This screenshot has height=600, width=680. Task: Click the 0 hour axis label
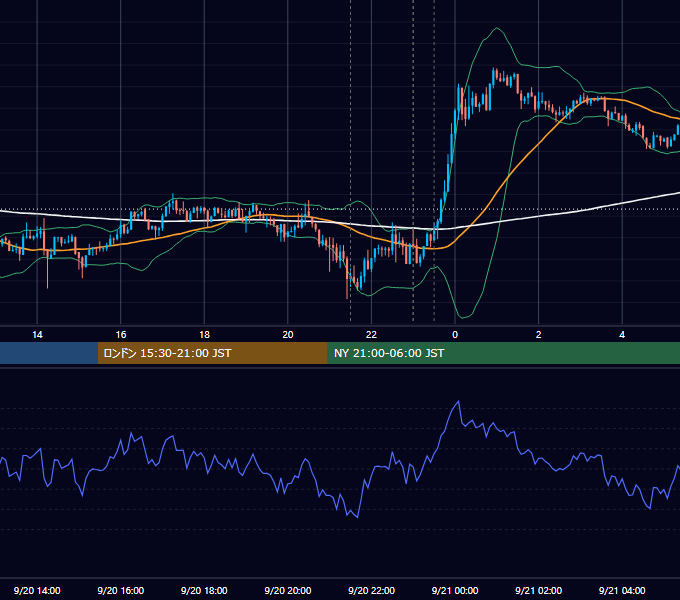(x=455, y=335)
